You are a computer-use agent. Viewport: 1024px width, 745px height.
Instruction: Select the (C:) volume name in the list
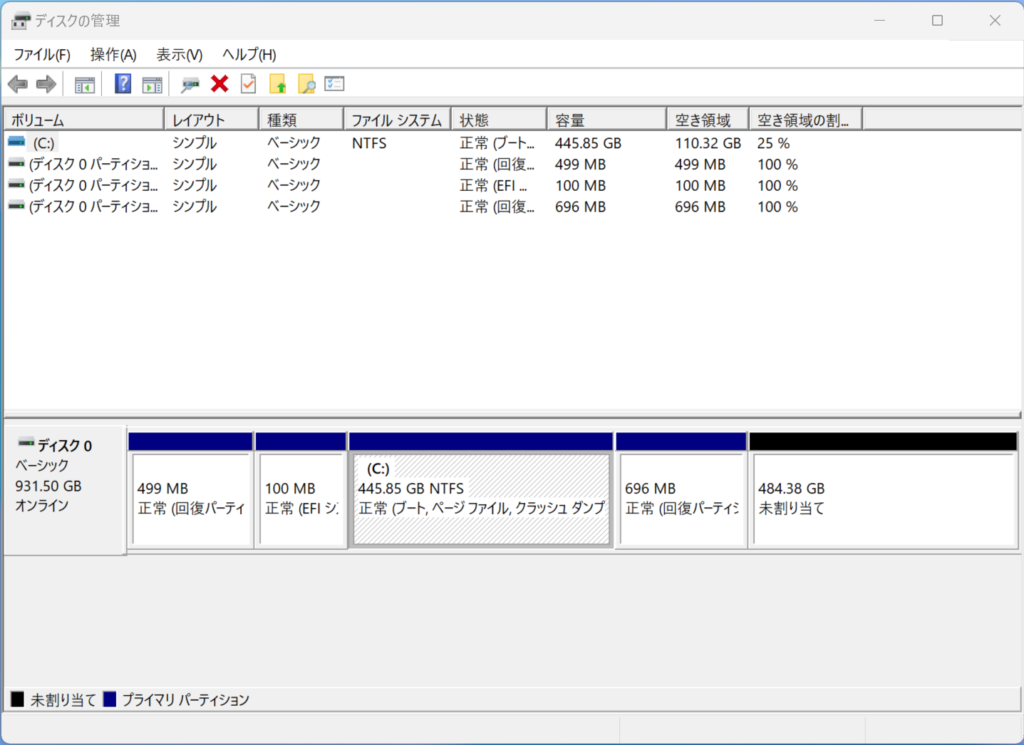44,143
